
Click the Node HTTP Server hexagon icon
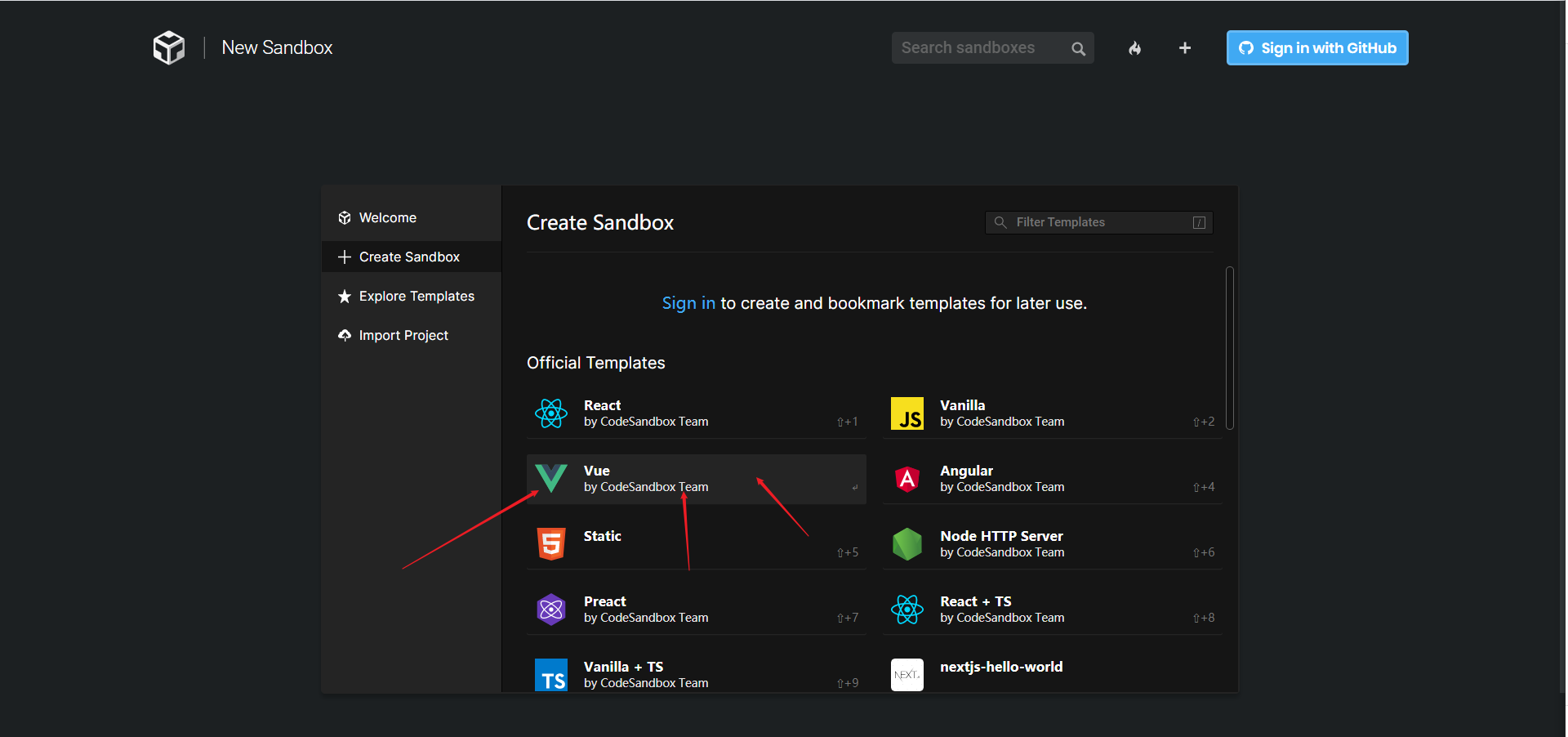907,544
